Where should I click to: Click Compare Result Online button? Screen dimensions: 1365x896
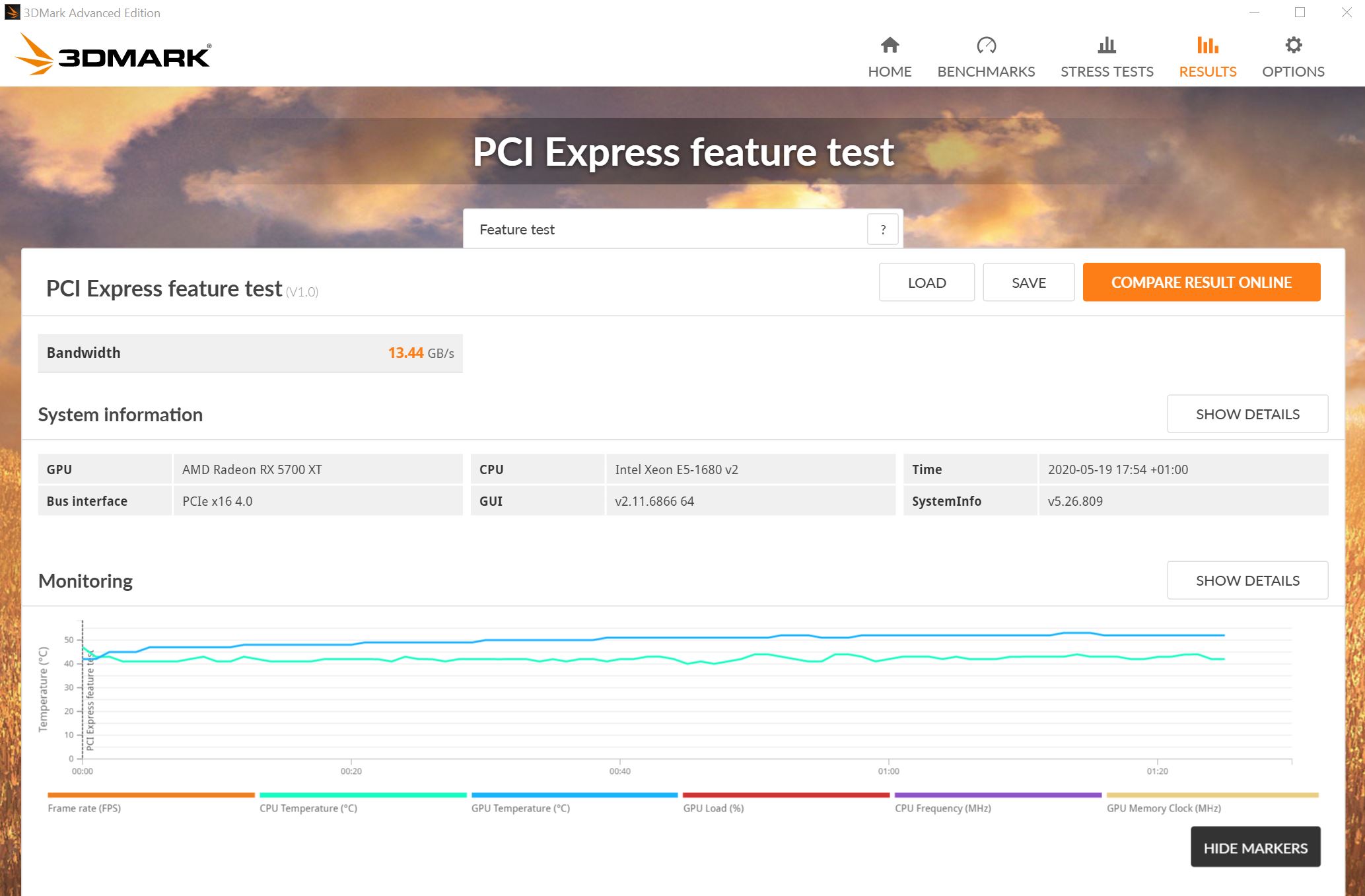pos(1201,283)
